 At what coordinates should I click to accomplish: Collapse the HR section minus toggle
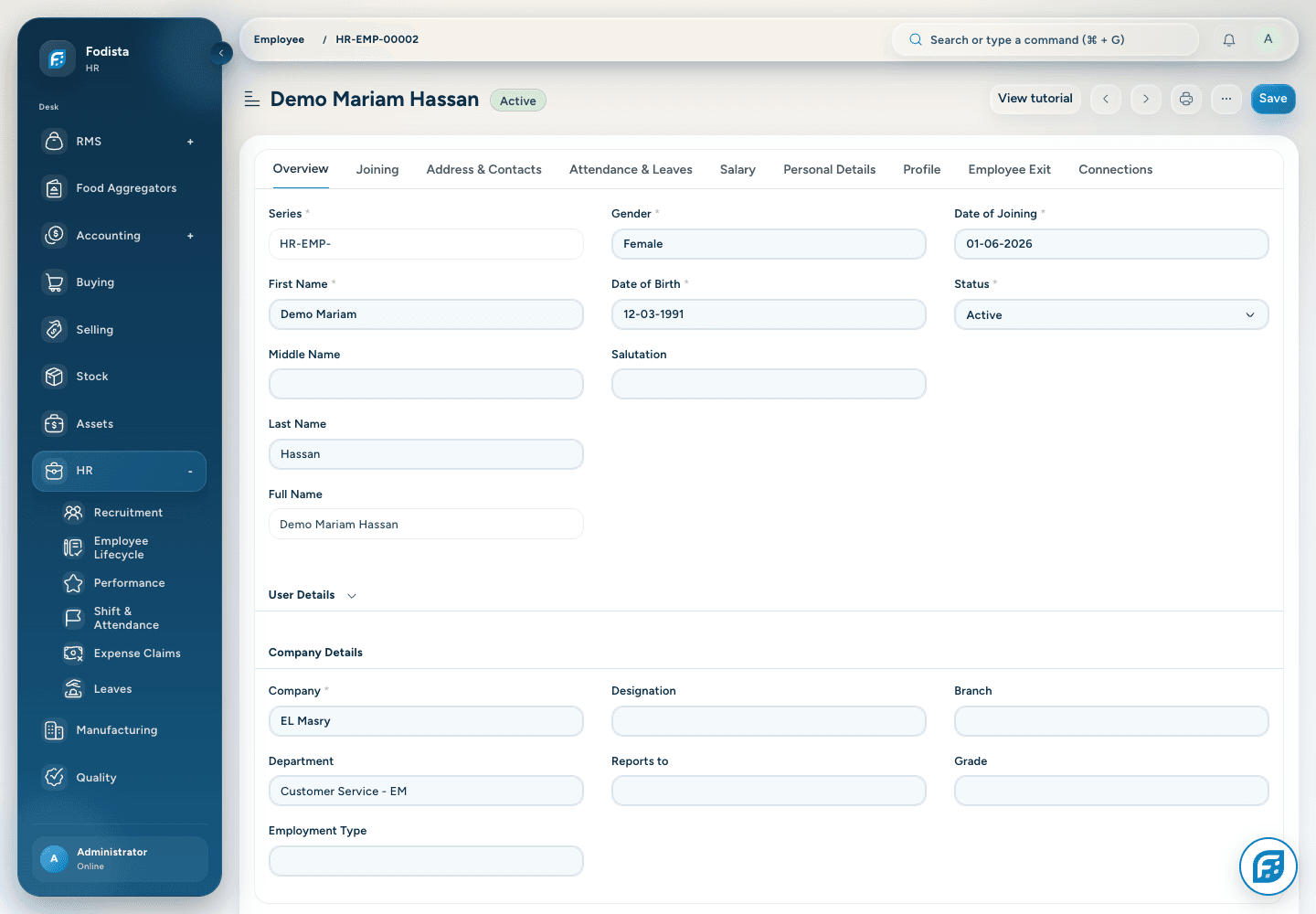click(190, 472)
